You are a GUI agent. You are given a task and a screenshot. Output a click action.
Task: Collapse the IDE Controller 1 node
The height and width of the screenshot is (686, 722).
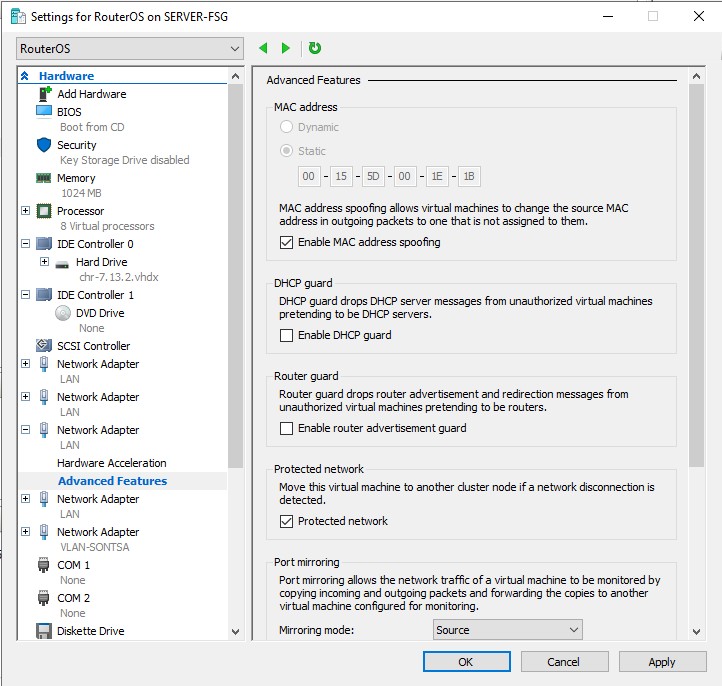click(x=25, y=295)
